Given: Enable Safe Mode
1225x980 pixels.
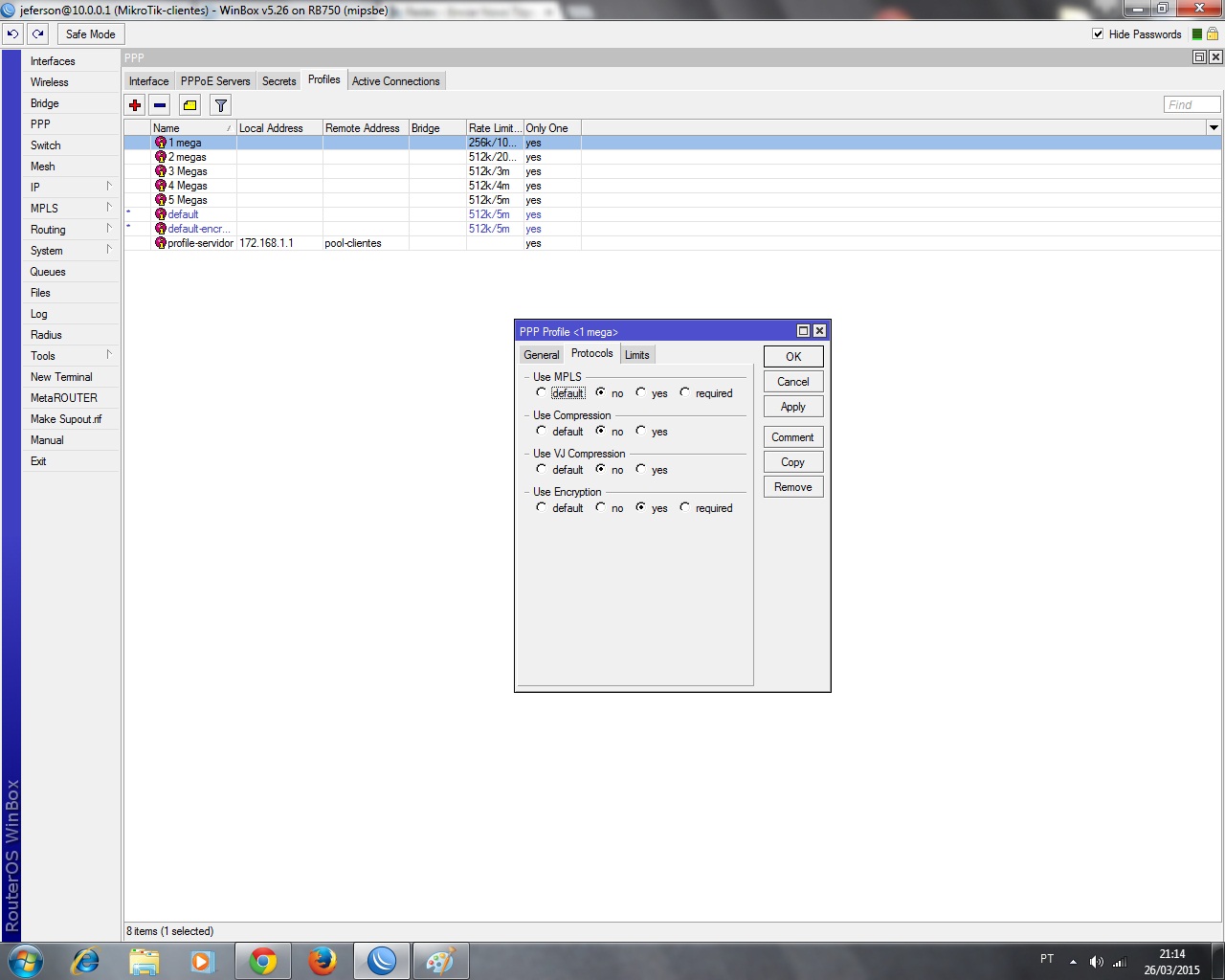Looking at the screenshot, I should [x=91, y=34].
